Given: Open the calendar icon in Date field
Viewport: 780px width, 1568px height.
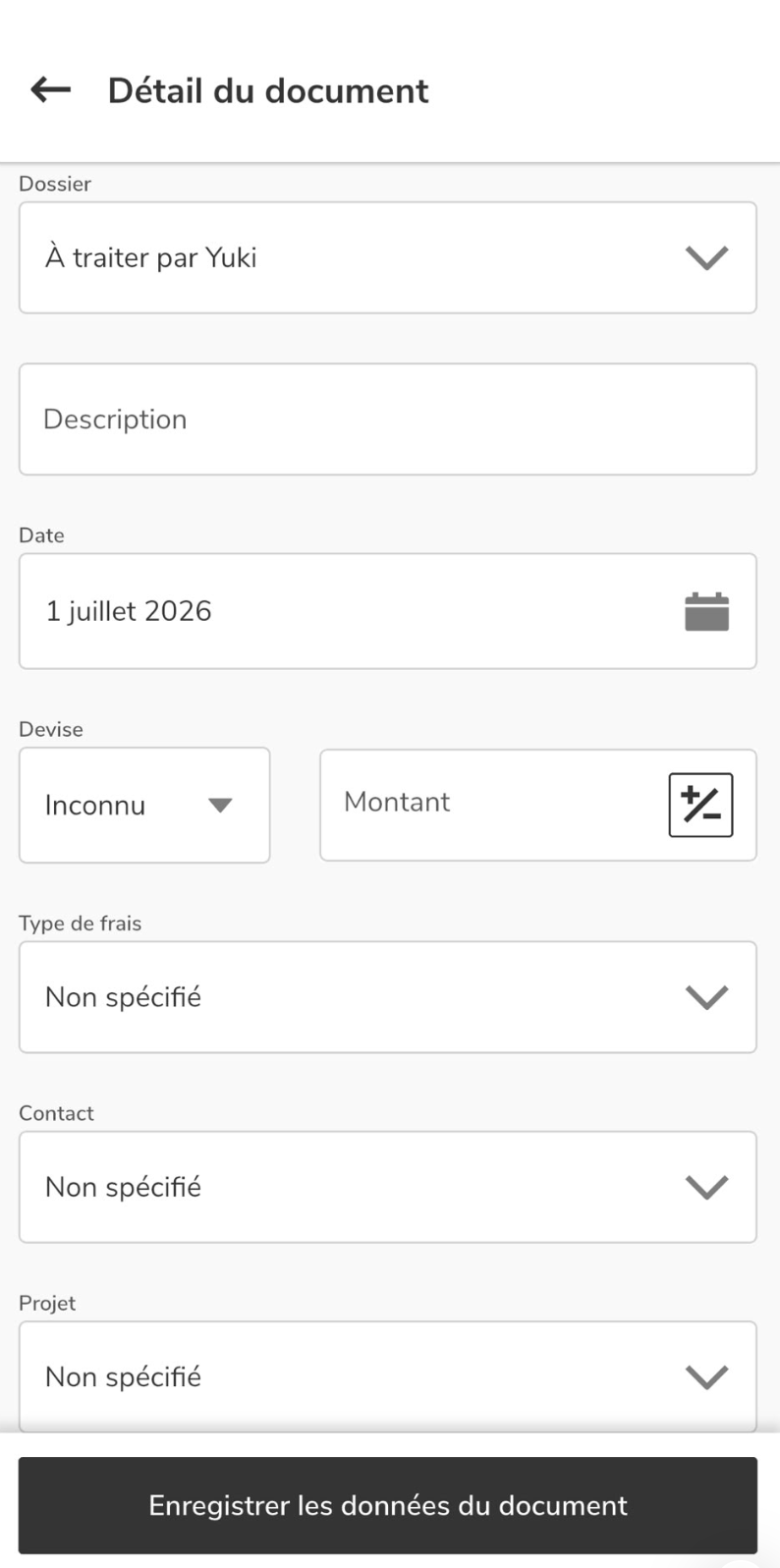Looking at the screenshot, I should click(x=706, y=611).
